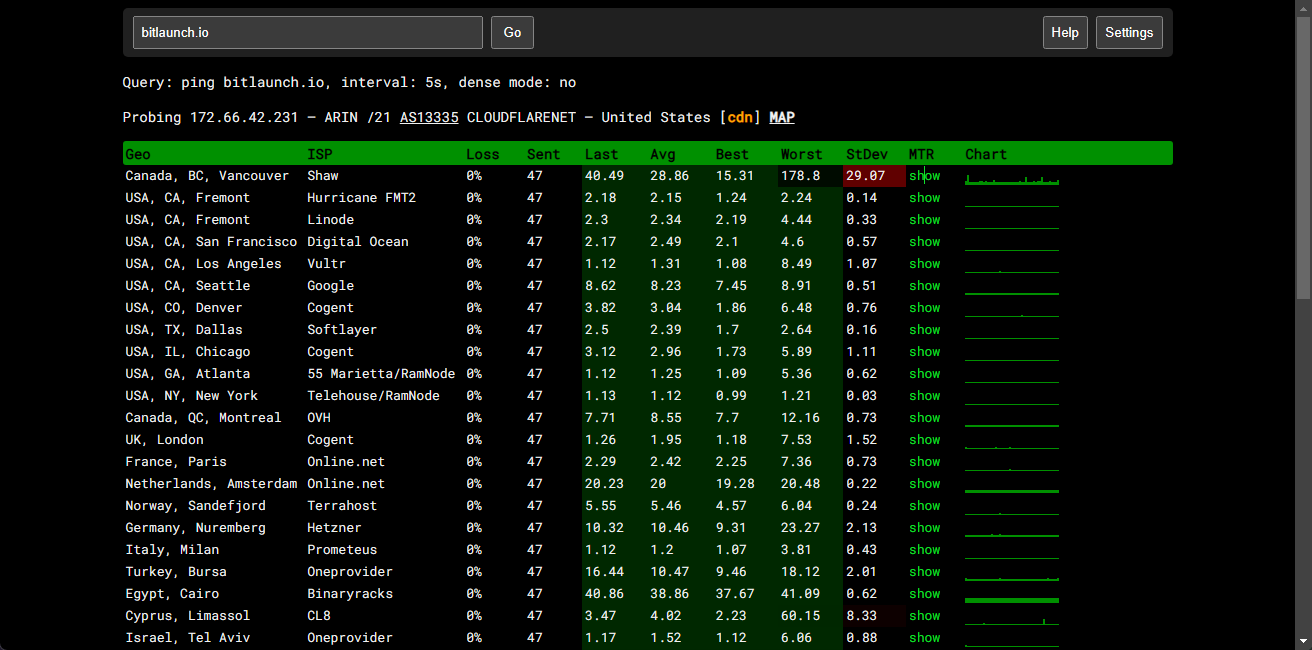
Task: Click the Go button to start probing
Action: coord(511,32)
